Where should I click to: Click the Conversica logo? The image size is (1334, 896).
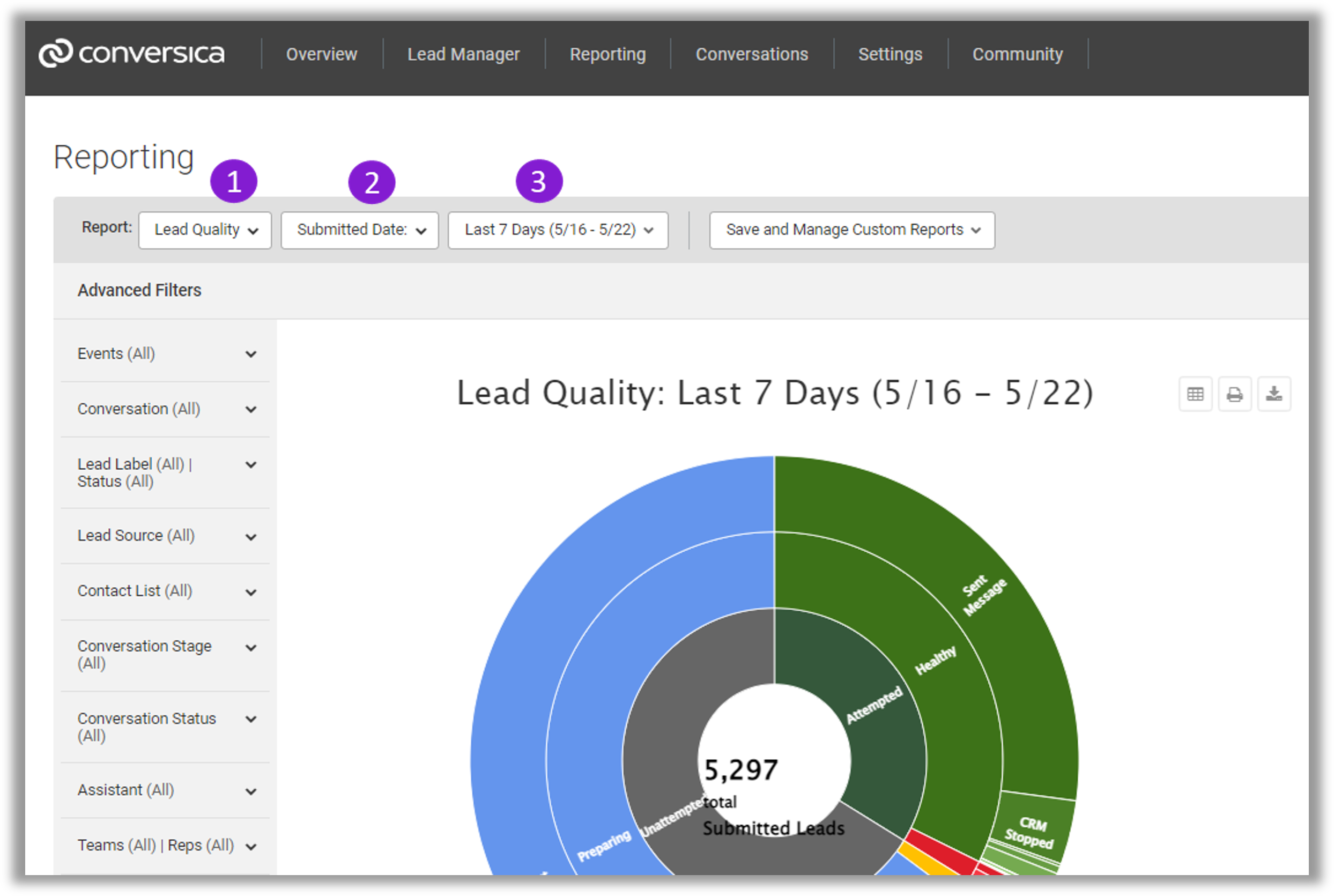131,54
